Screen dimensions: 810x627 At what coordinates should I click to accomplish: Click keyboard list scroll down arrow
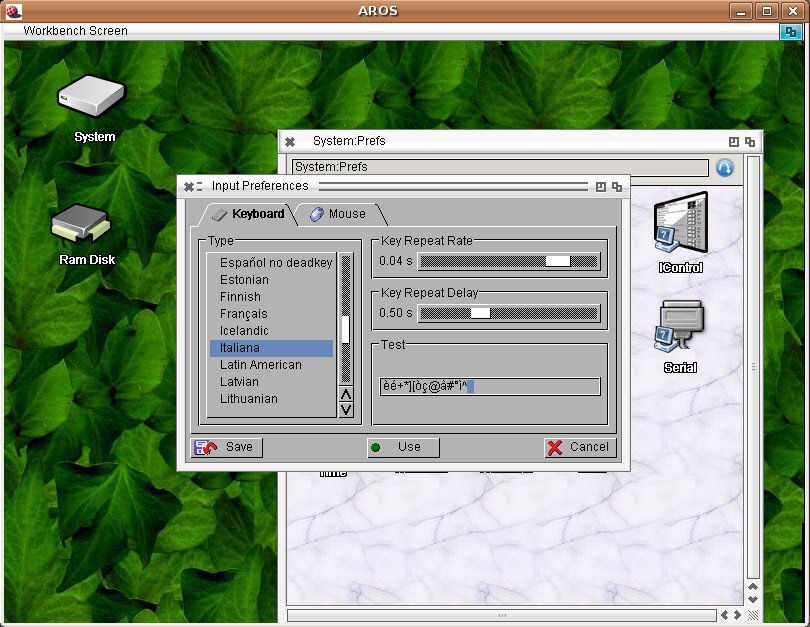[x=346, y=409]
